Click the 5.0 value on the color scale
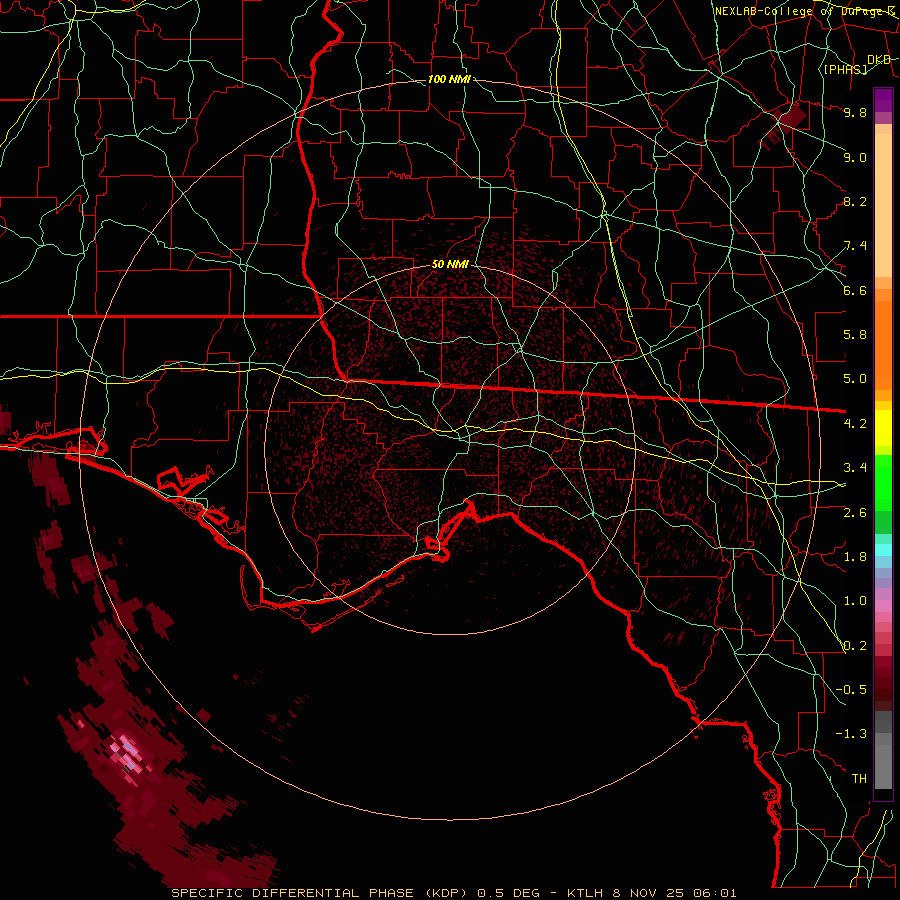900x900 pixels. click(x=855, y=379)
